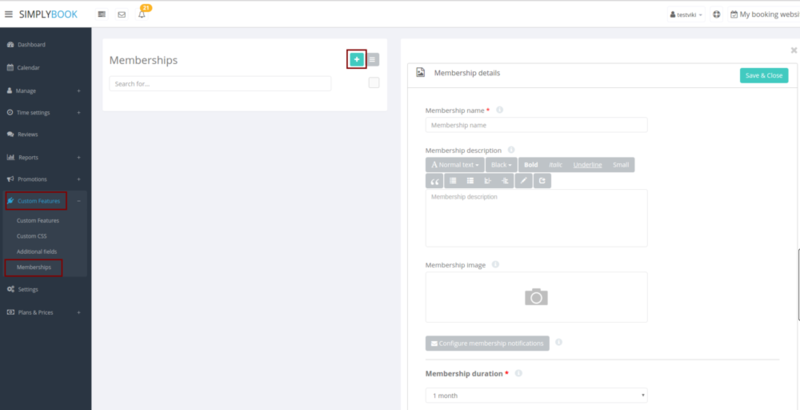Click the help lifebuoy icon in header
Screen dimensions: 800x410
[716, 14]
